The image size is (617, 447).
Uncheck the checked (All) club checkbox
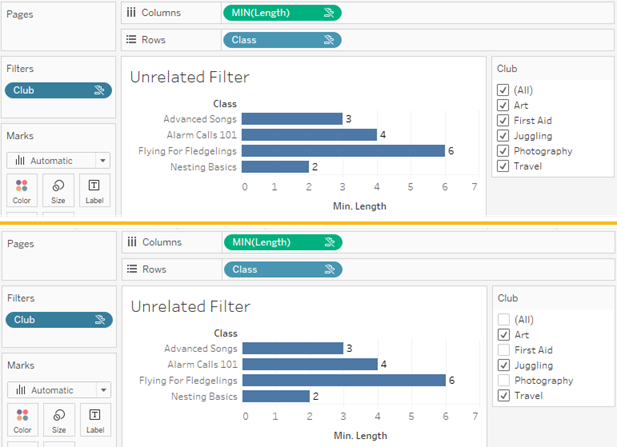pyautogui.click(x=503, y=90)
